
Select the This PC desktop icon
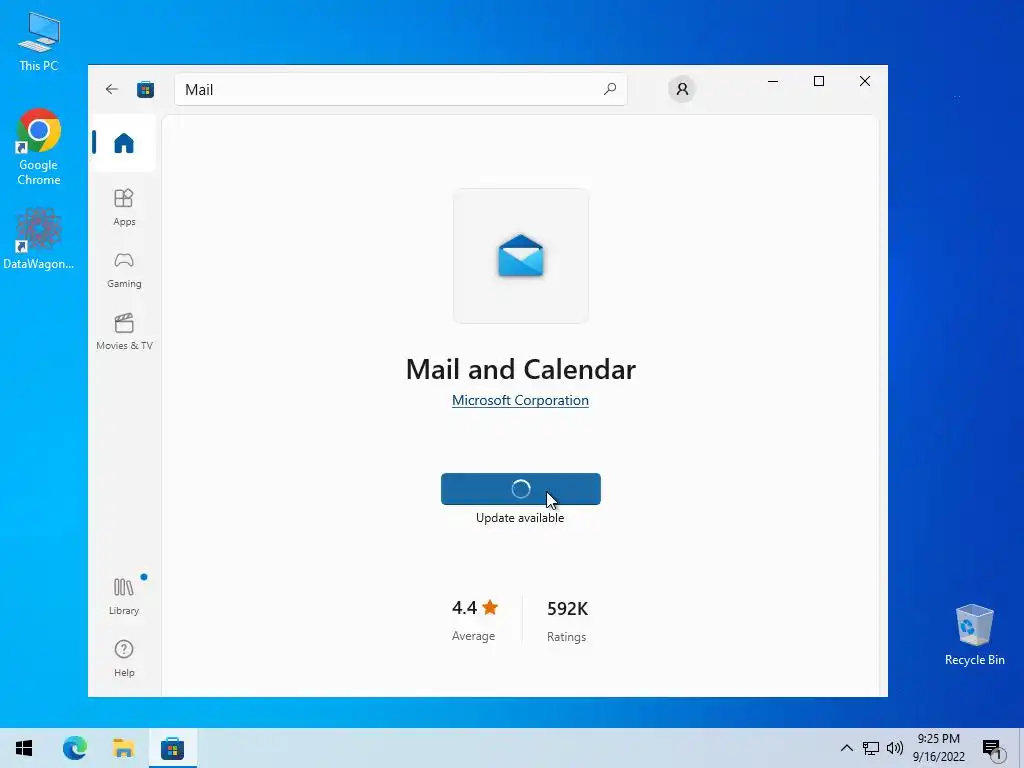click(x=39, y=42)
